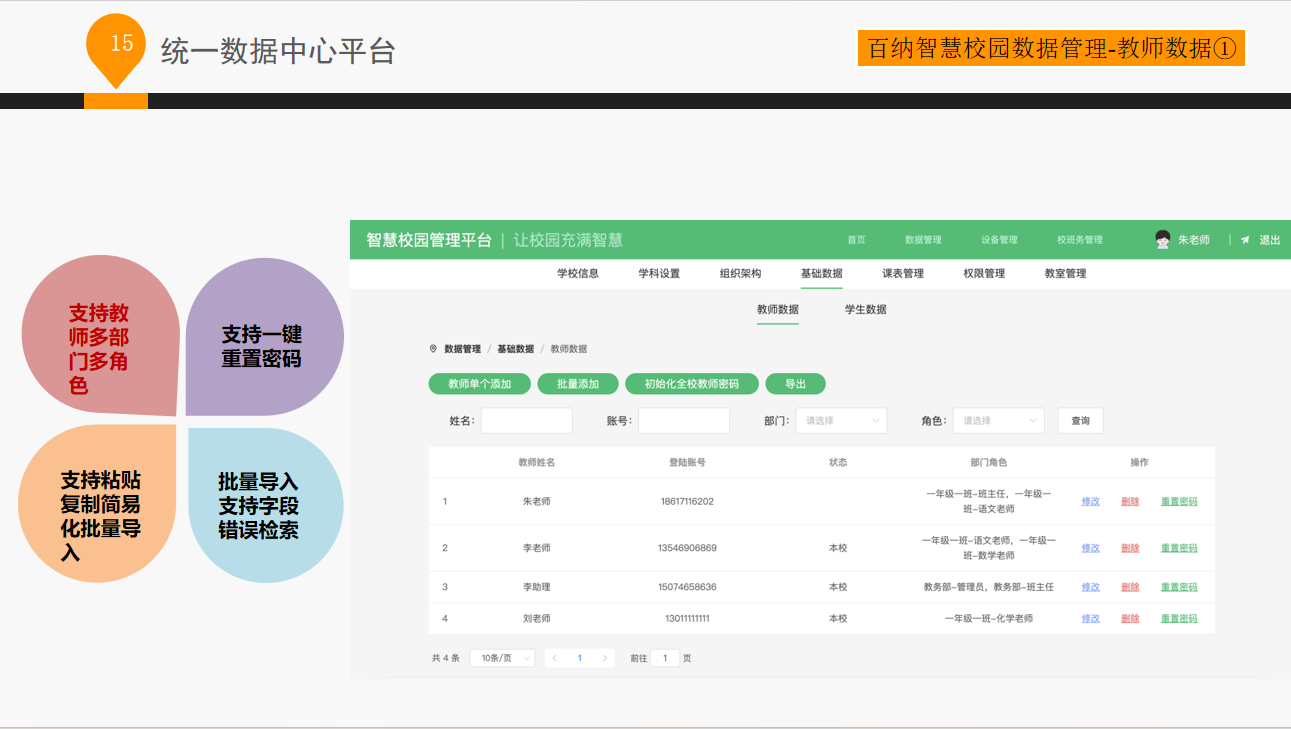Switch to the 课表管理 tab
1291x729 pixels.
click(903, 273)
